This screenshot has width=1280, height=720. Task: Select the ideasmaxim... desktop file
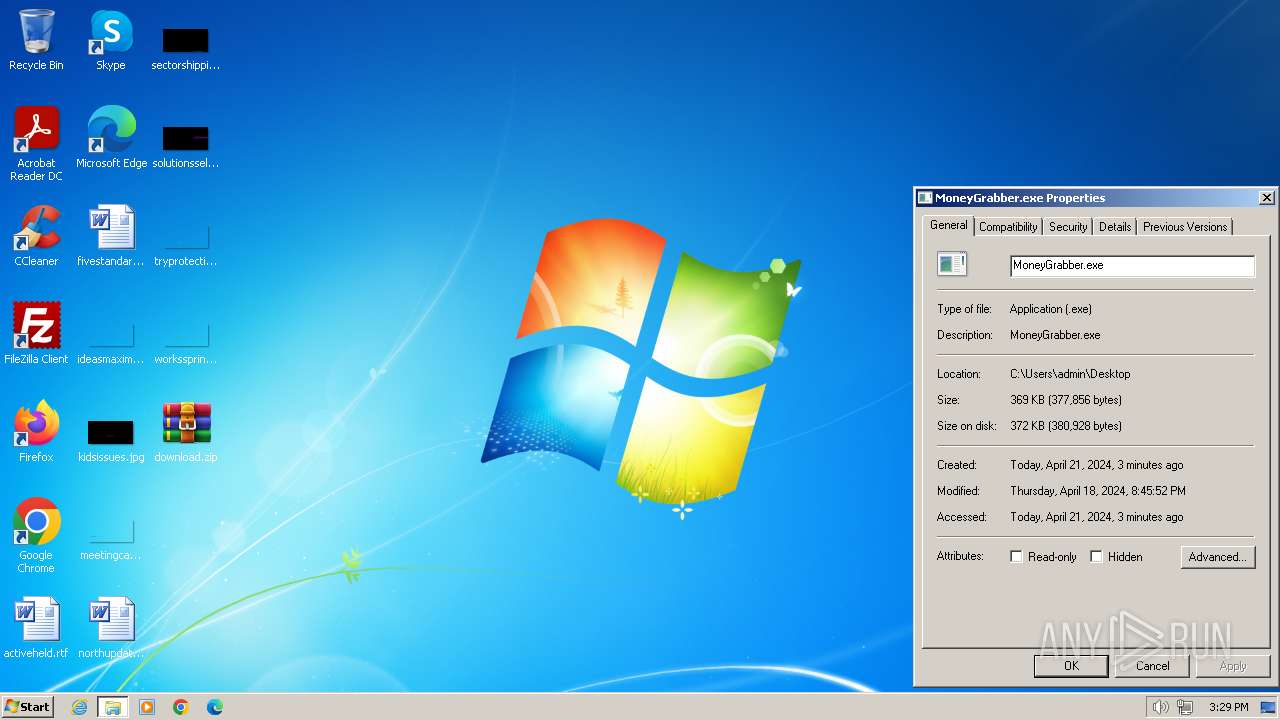tap(111, 343)
